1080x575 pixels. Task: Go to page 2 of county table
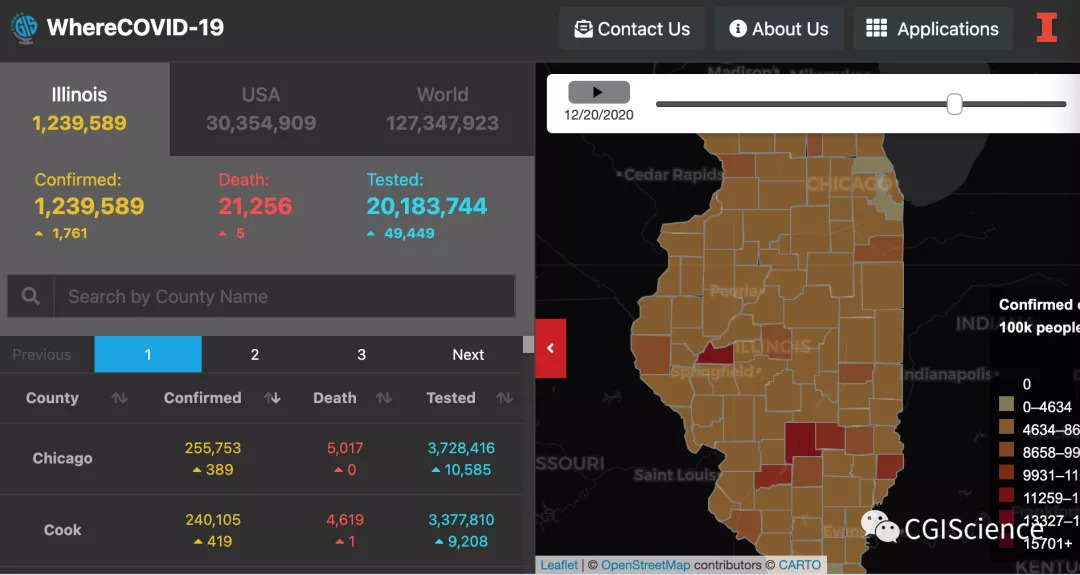pyautogui.click(x=255, y=355)
